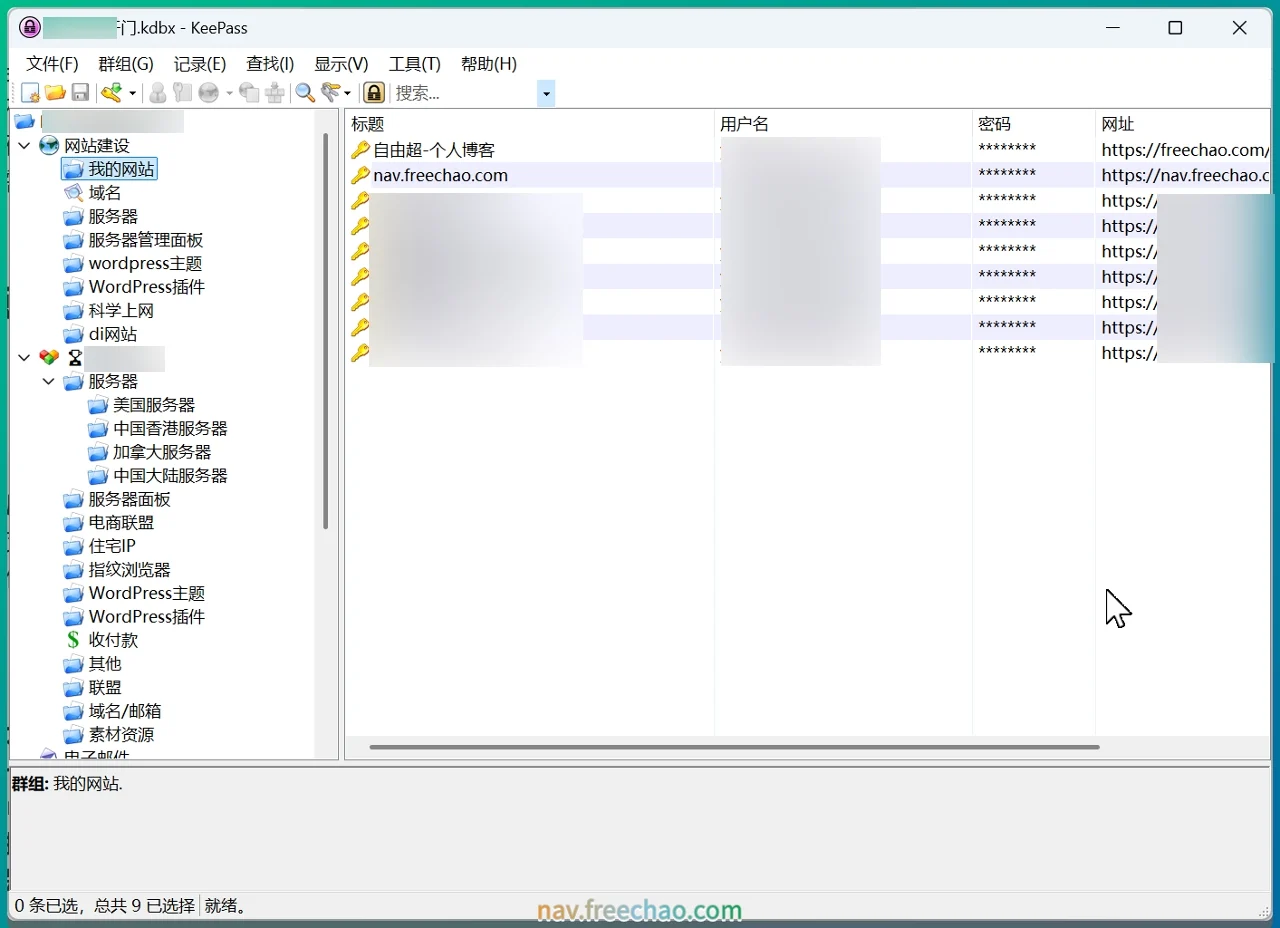Select the 中国大陆服务器 group
This screenshot has width=1280, height=928.
(170, 476)
